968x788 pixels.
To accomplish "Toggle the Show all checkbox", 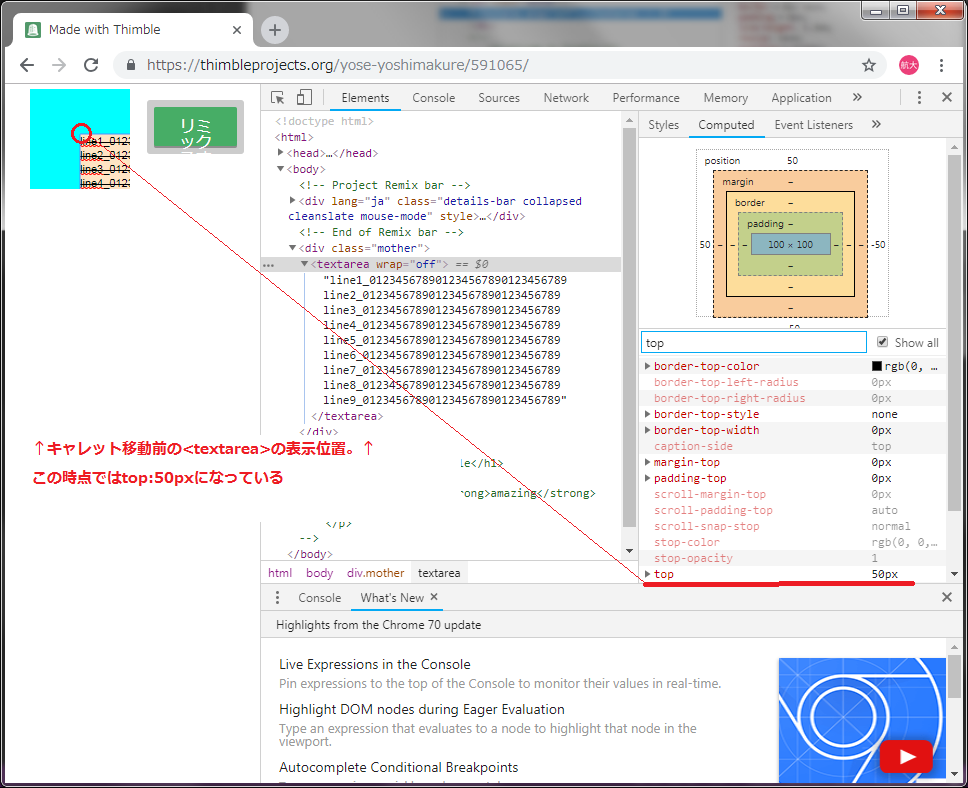I will click(x=882, y=342).
